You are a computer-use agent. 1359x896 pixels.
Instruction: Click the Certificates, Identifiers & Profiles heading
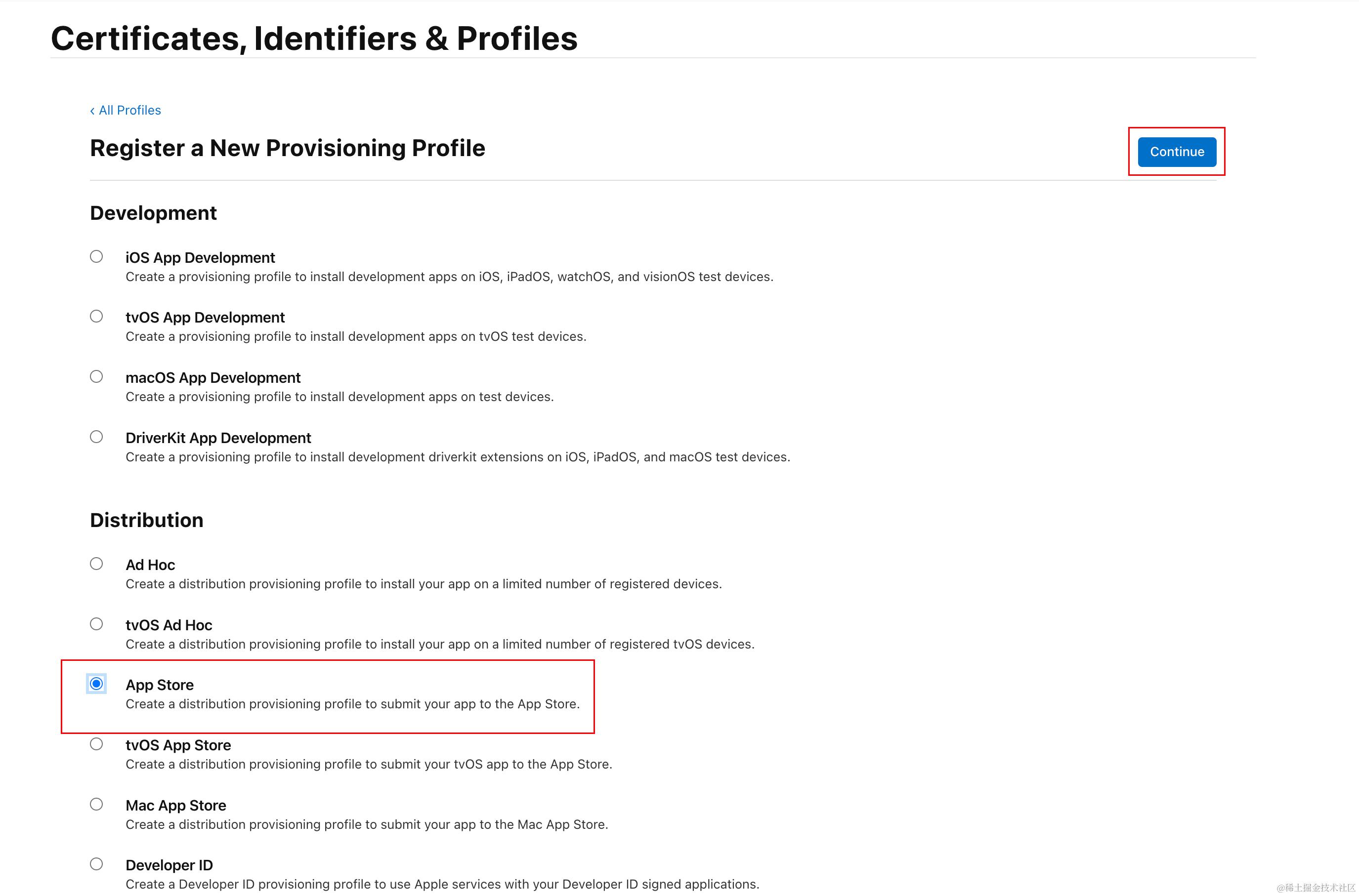(314, 39)
